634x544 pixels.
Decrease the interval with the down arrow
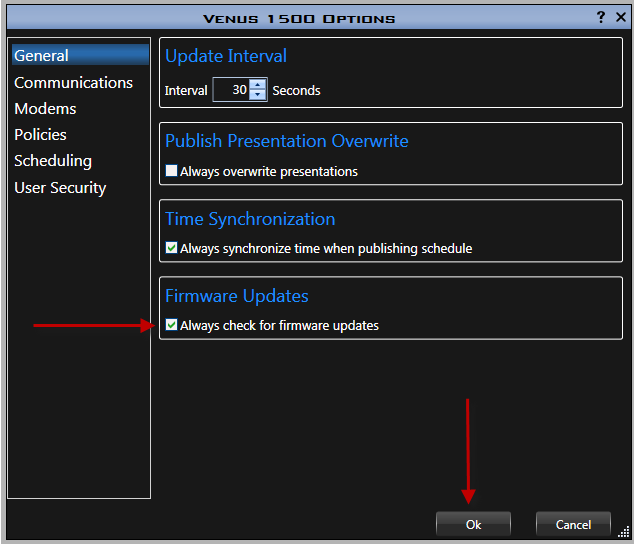[258, 95]
